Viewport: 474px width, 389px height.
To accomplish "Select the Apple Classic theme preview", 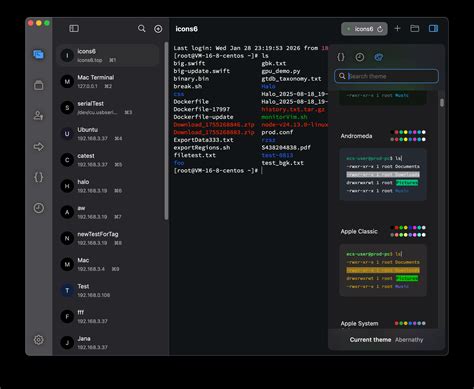I will point(383,270).
